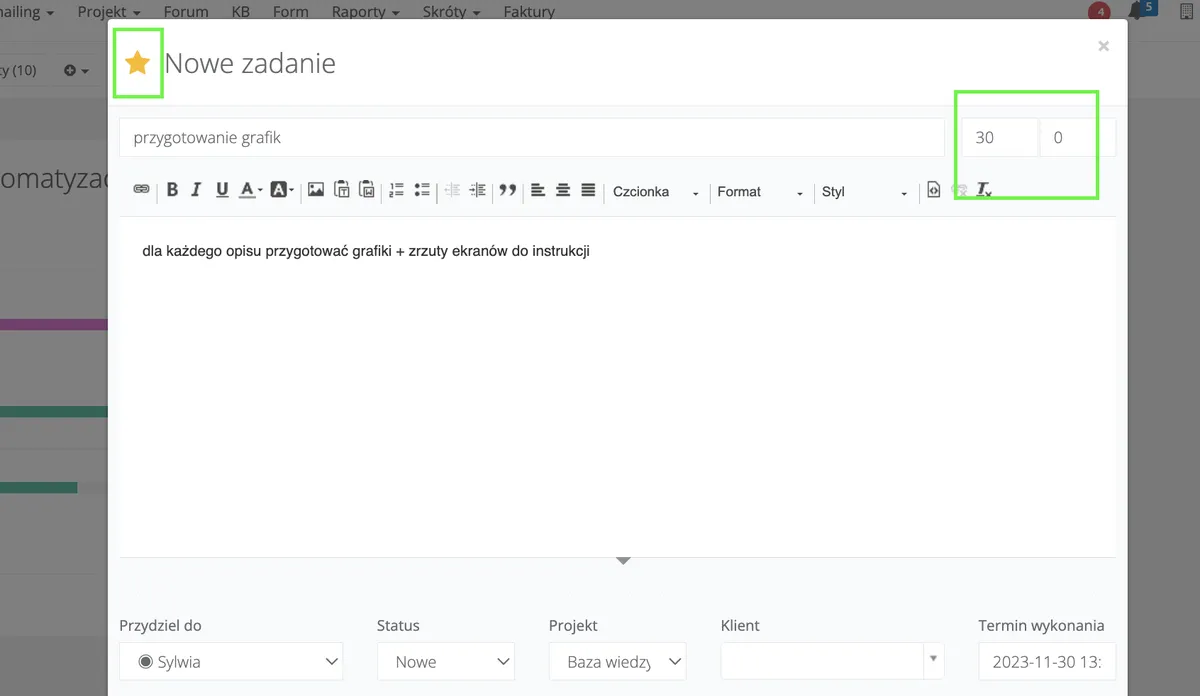Click the Termin wykonania date field

pyautogui.click(x=1047, y=661)
